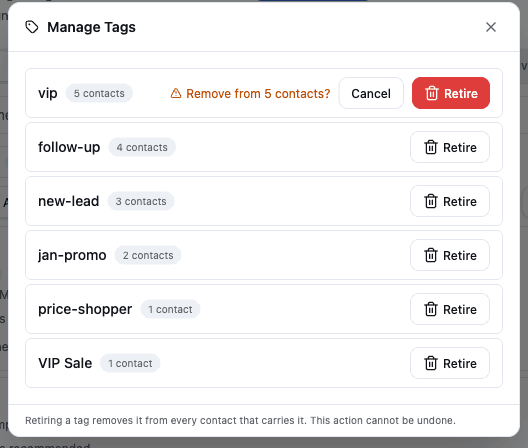Screen dimensions: 528x448
Task: Click the tag icon beside Manage Tags
Action: pos(32,27)
